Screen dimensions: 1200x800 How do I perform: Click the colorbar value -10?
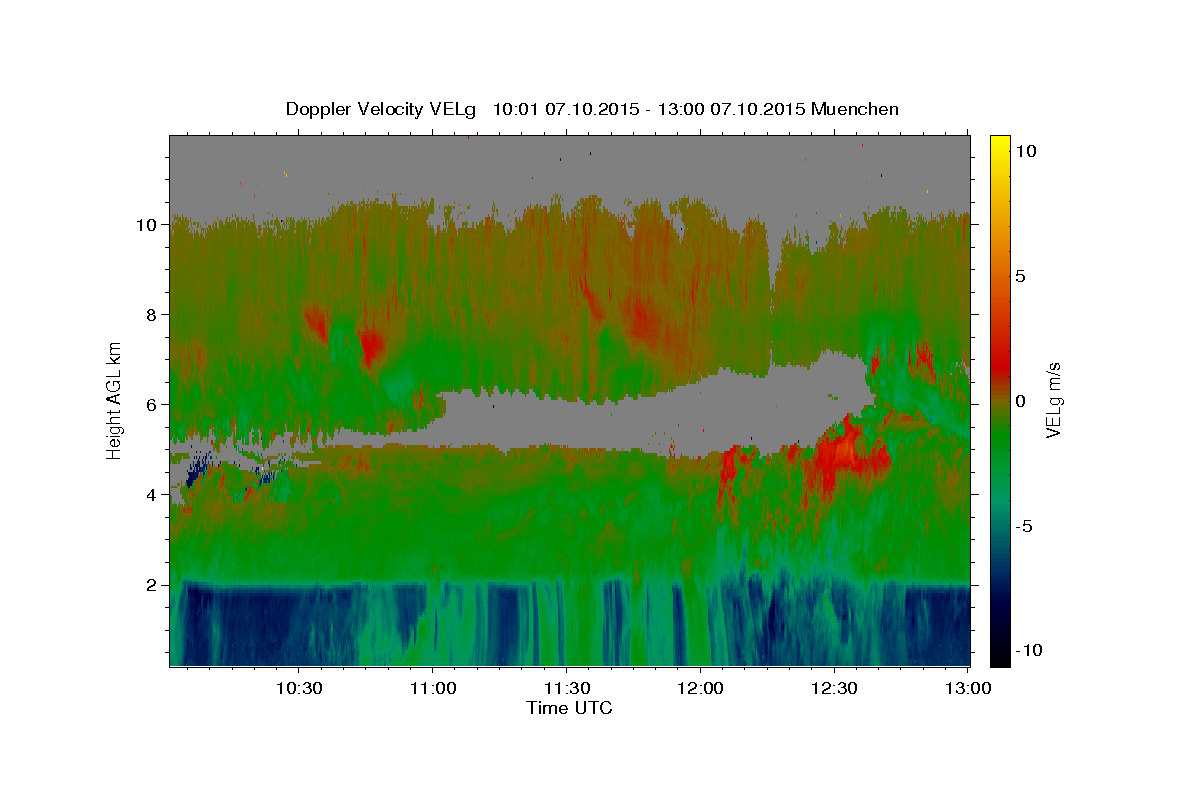tap(1029, 651)
